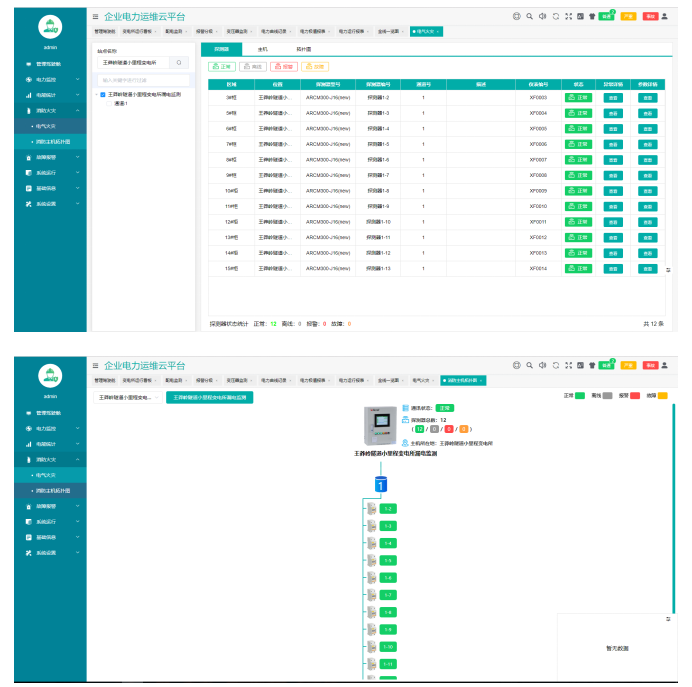
Task: Expand 电能统计 menu on detector table page sidebar
Action: [51, 95]
